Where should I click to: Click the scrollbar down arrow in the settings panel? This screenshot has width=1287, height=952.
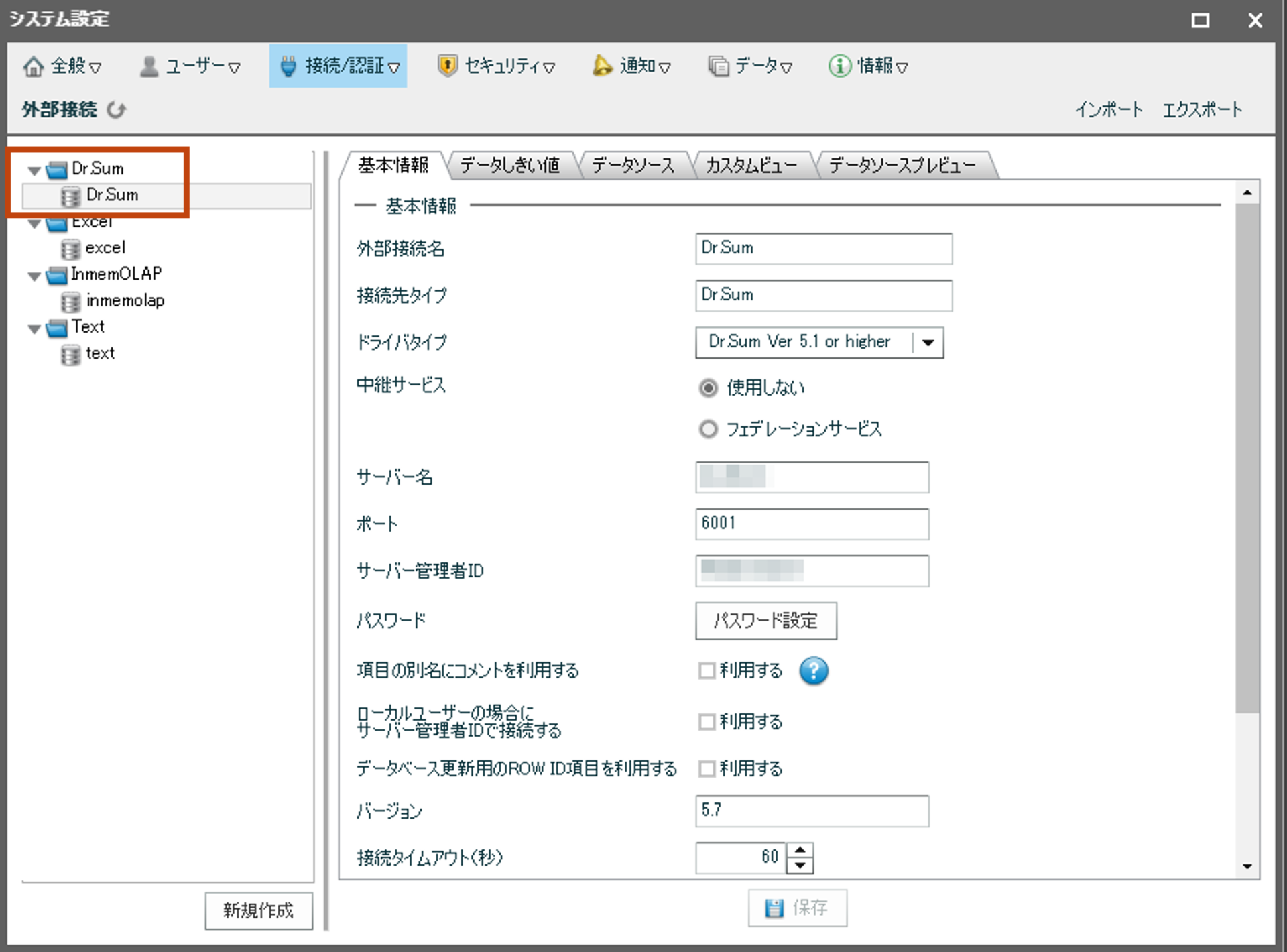1247,866
